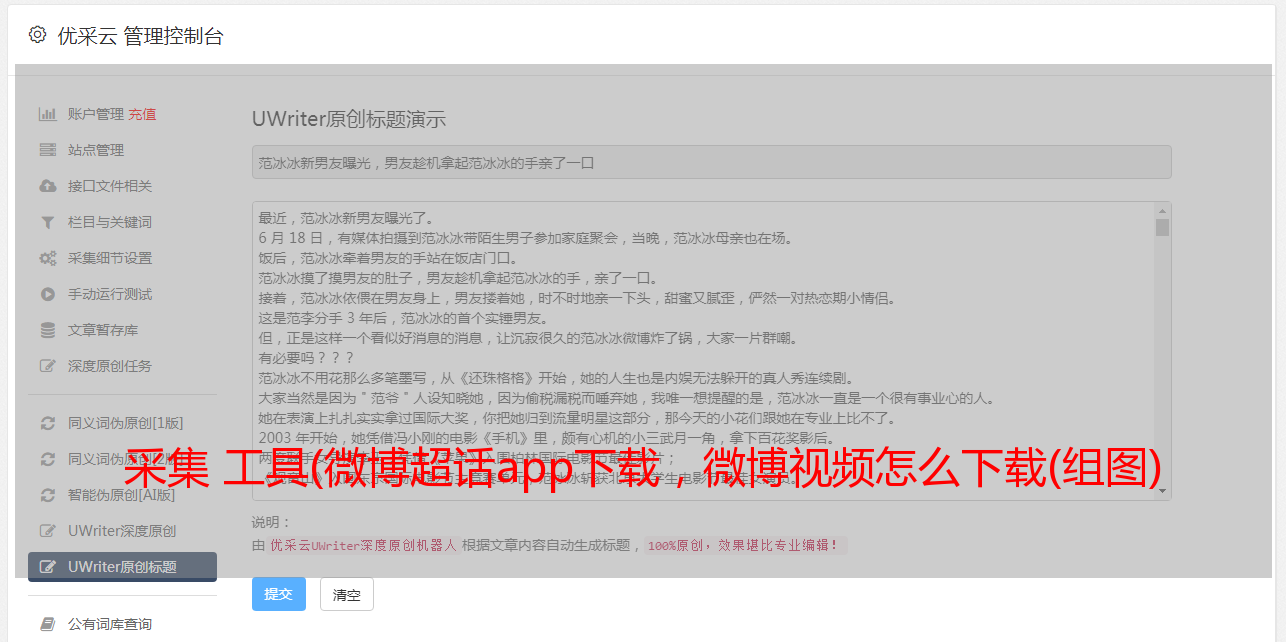Click the 清空 clear button
The width and height of the screenshot is (1286, 642).
point(347,594)
